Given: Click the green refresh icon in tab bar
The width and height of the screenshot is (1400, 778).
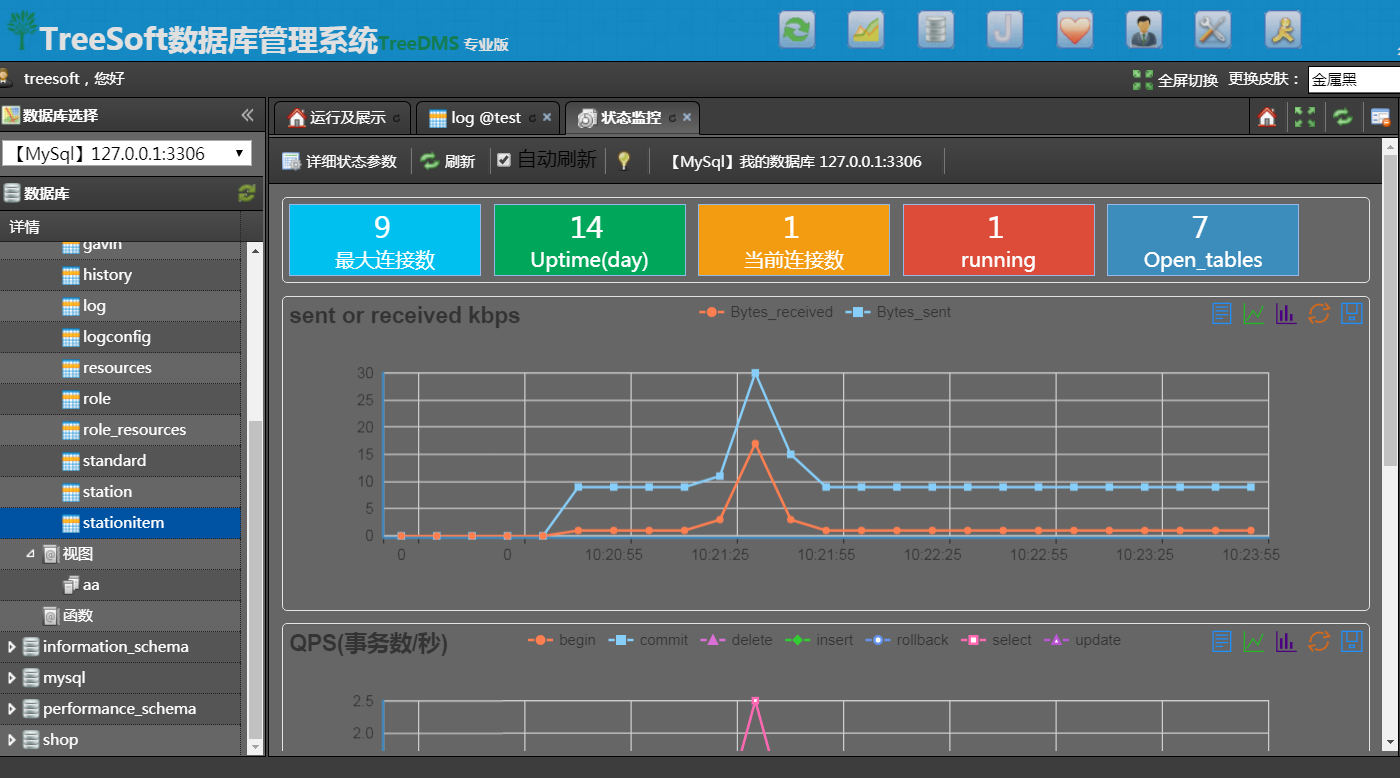Looking at the screenshot, I should pos(1343,118).
